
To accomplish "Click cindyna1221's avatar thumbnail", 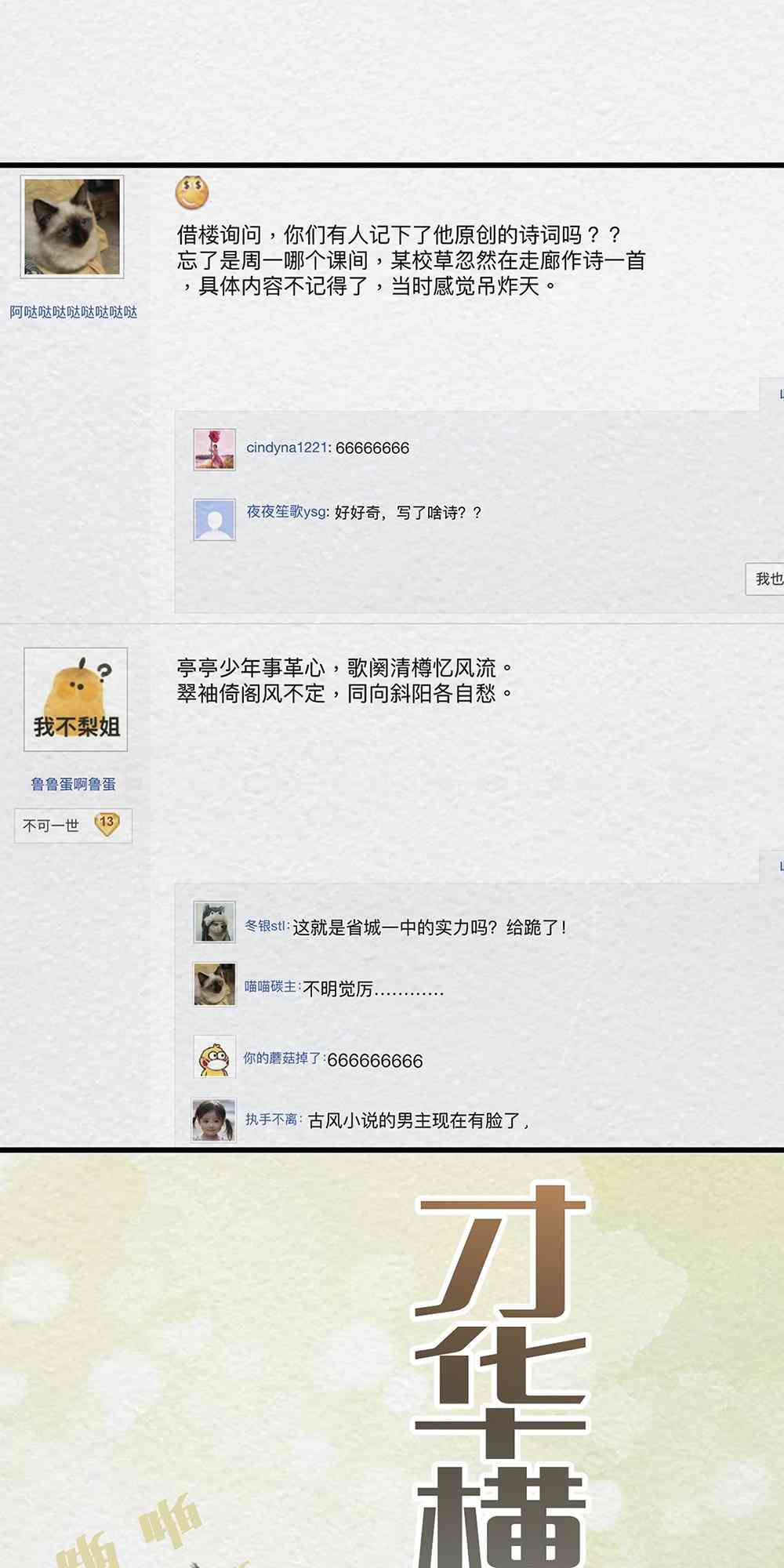I will click(215, 449).
